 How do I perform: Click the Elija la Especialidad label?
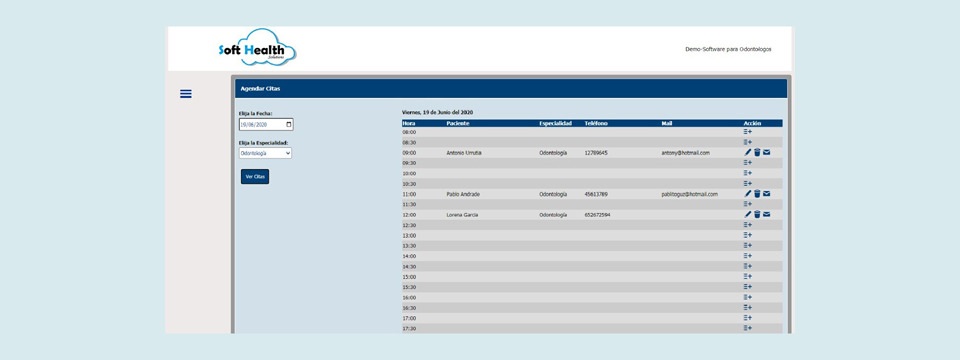pyautogui.click(x=263, y=143)
